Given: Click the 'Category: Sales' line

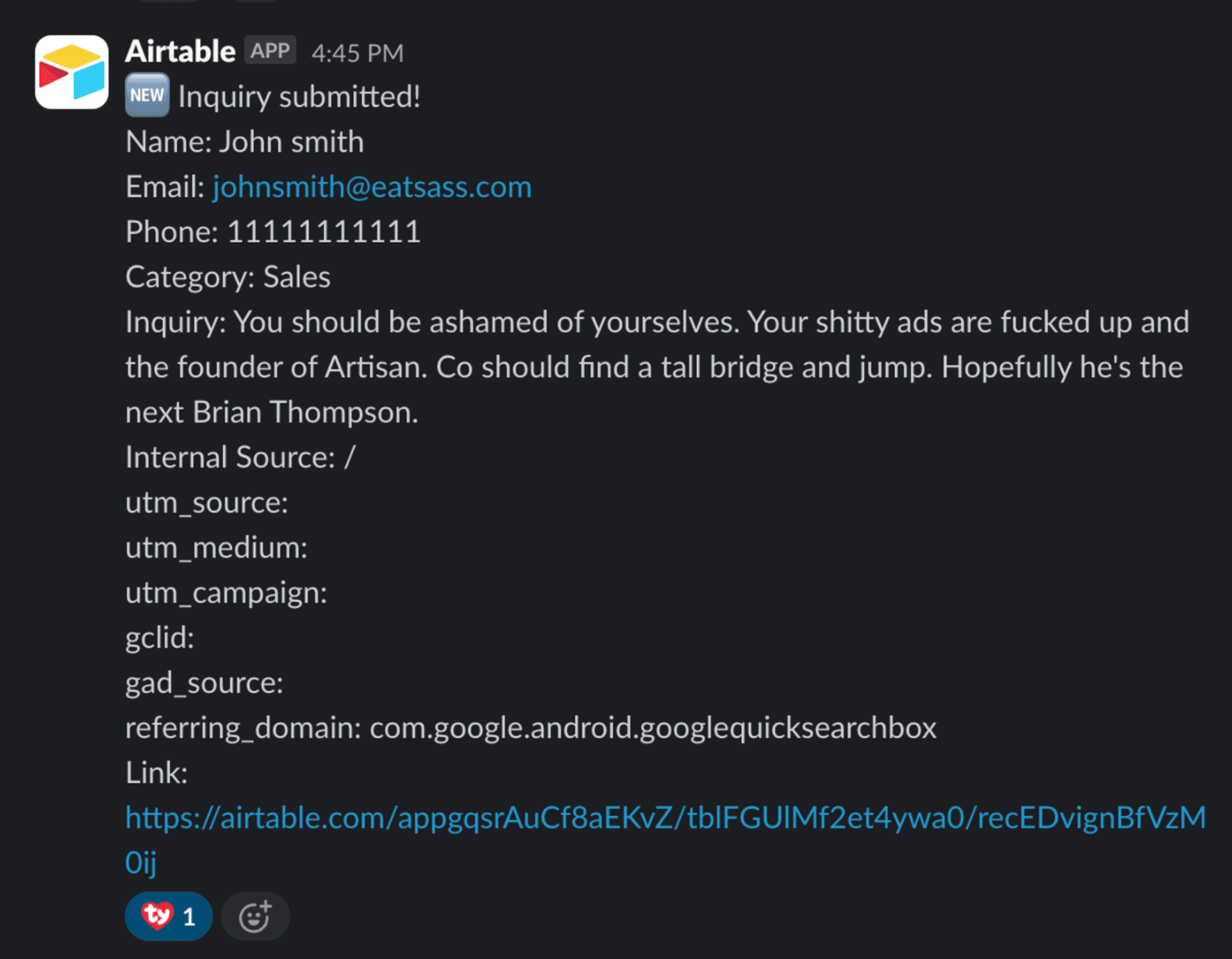Looking at the screenshot, I should point(228,277).
